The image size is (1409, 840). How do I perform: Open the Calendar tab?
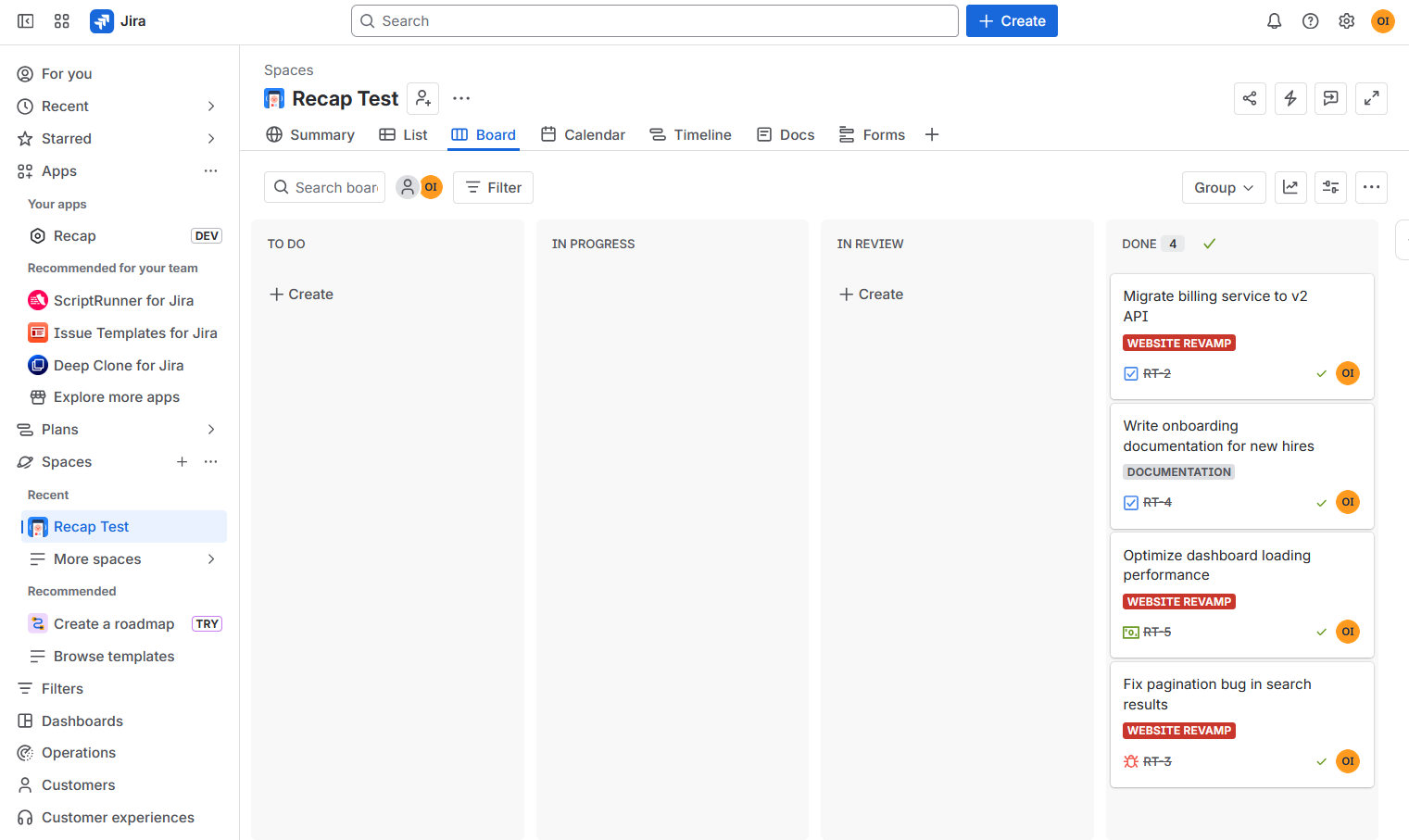(x=583, y=135)
